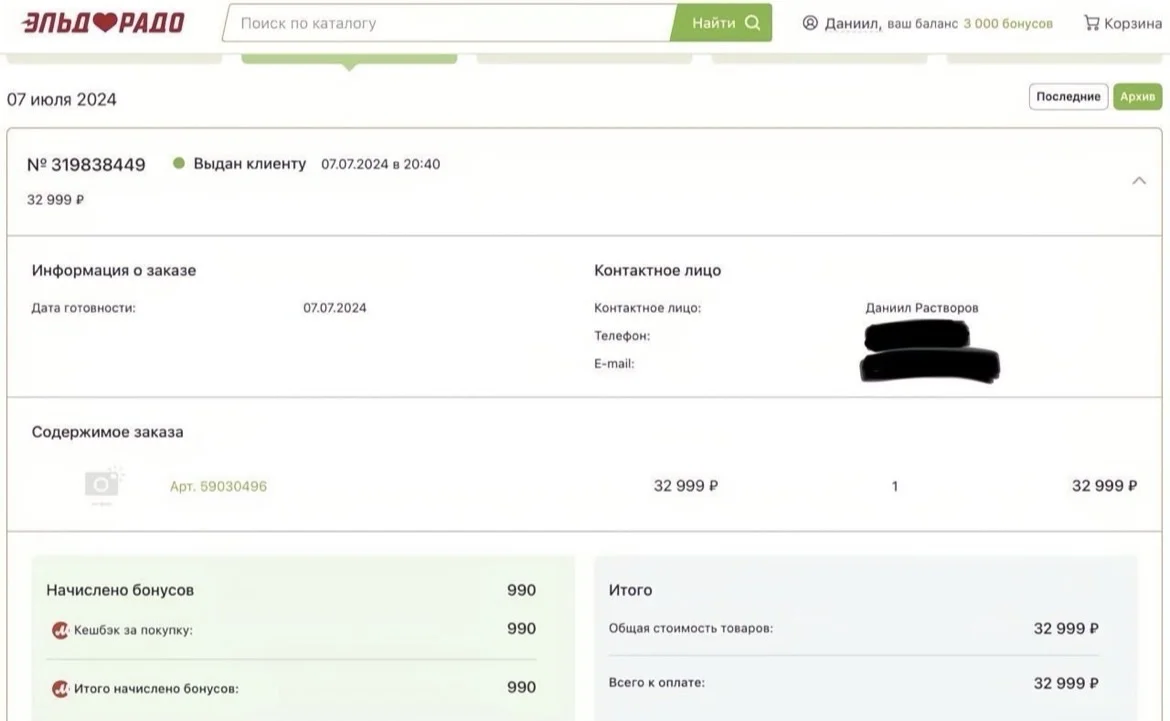The width and height of the screenshot is (1170, 721).
Task: Focus the Поиск по каталогу search field
Action: pos(450,23)
